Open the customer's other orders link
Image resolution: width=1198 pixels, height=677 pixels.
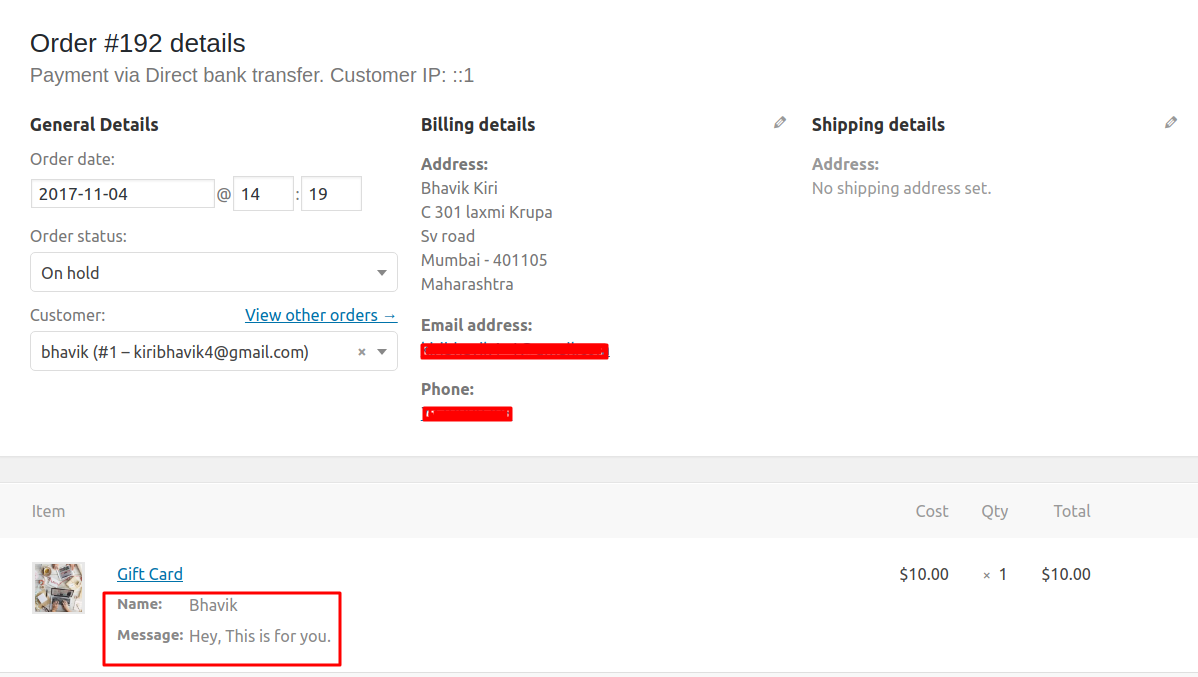click(321, 314)
